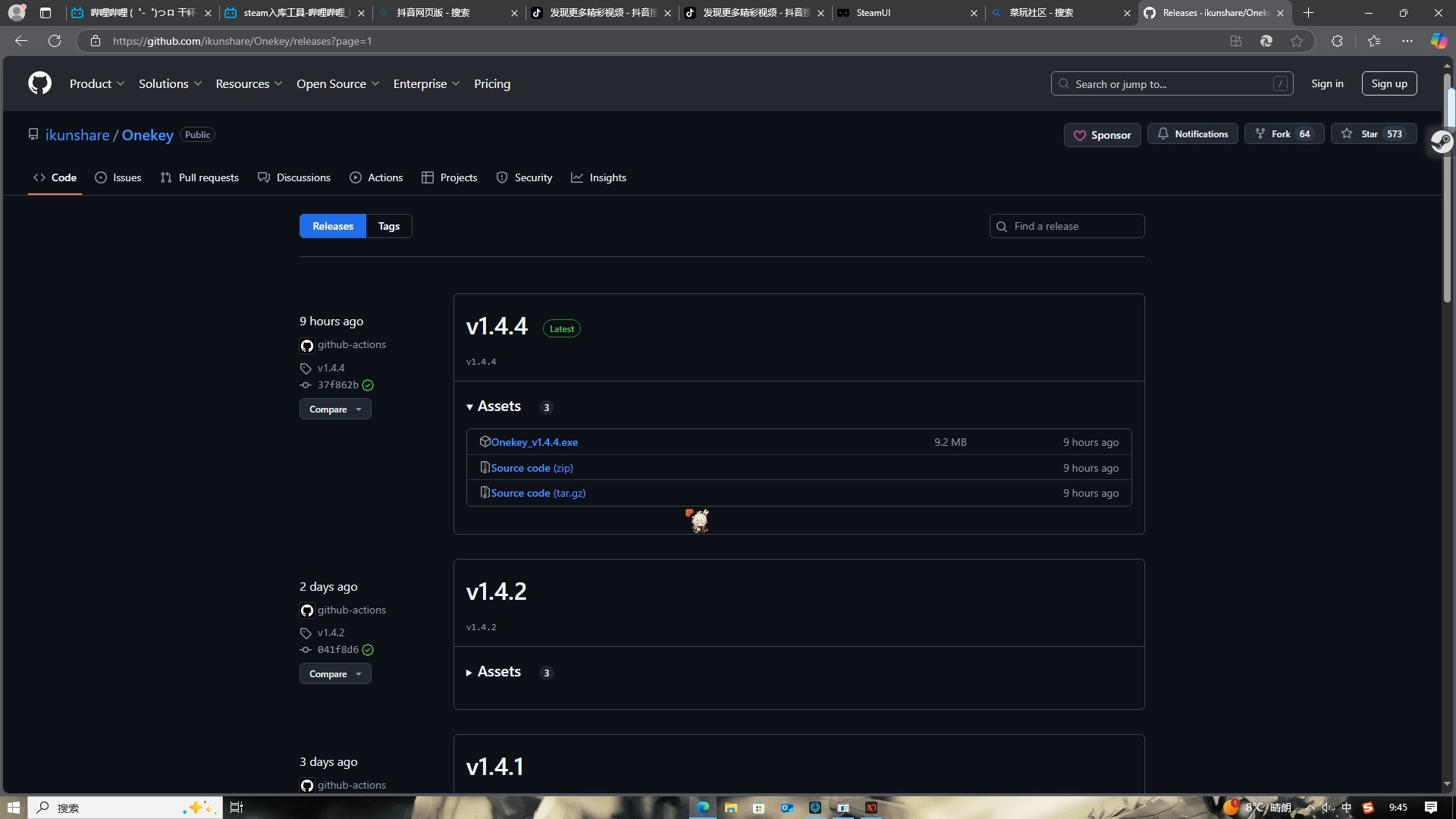
Task: Go back with browser back arrow
Action: (21, 41)
